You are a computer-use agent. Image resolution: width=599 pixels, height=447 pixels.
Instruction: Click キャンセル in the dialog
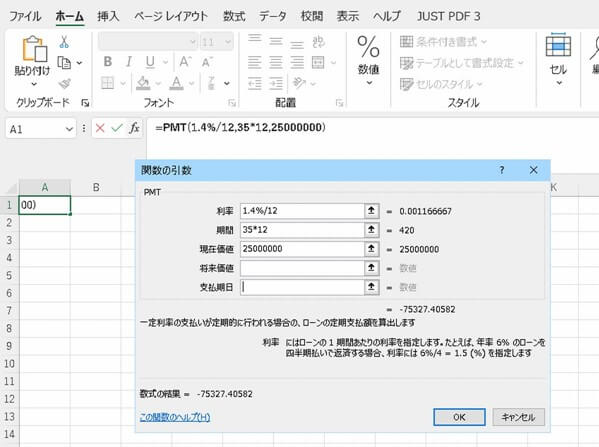(x=518, y=417)
